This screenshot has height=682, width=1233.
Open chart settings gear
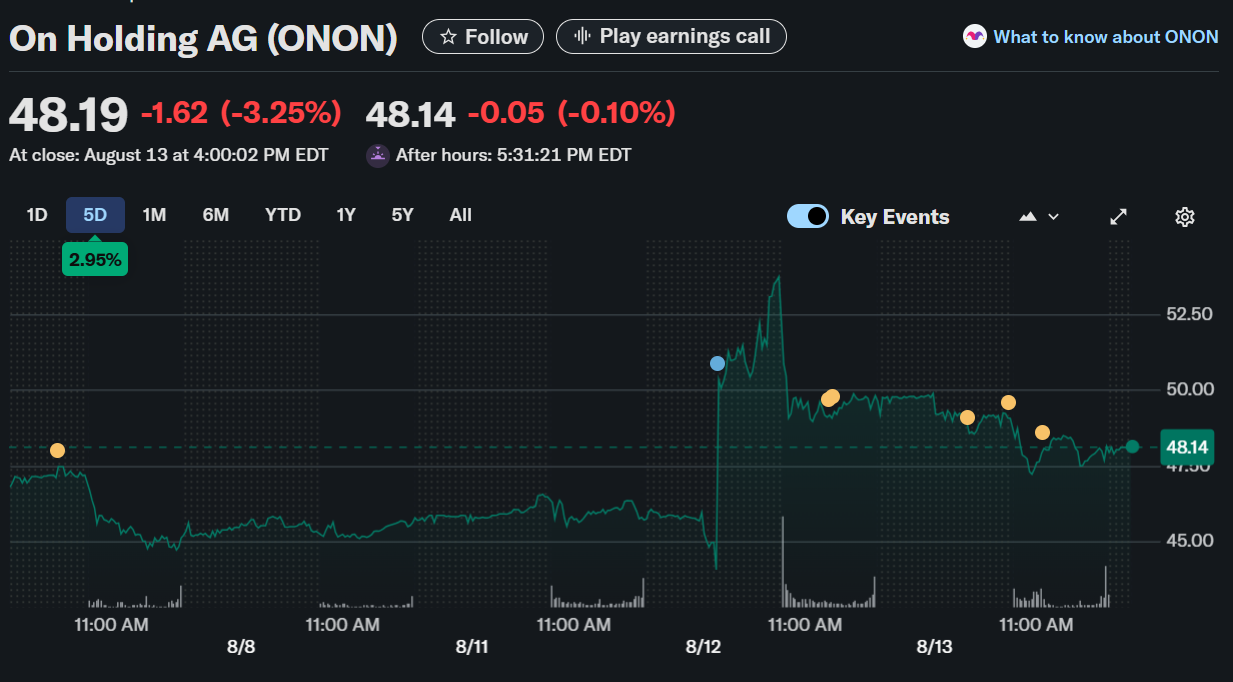click(1185, 216)
